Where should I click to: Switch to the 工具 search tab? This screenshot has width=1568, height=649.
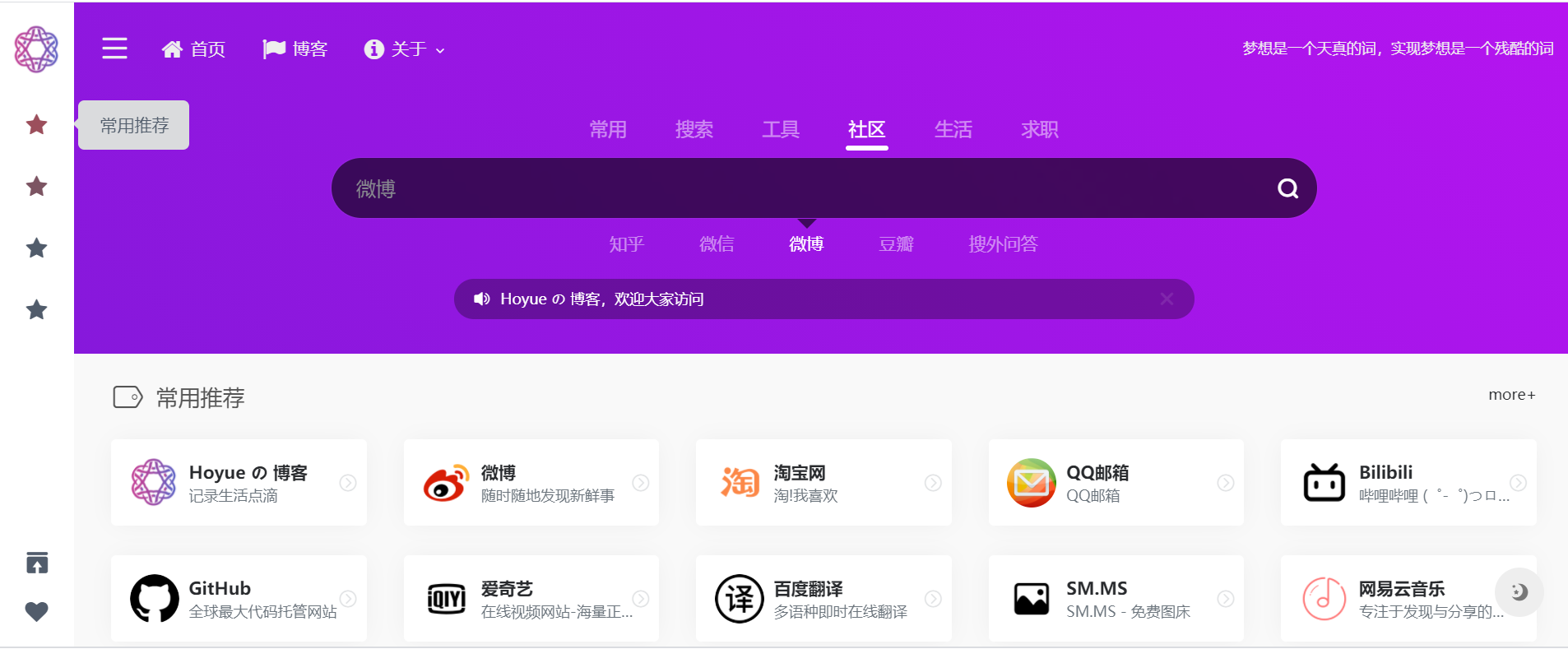781,129
